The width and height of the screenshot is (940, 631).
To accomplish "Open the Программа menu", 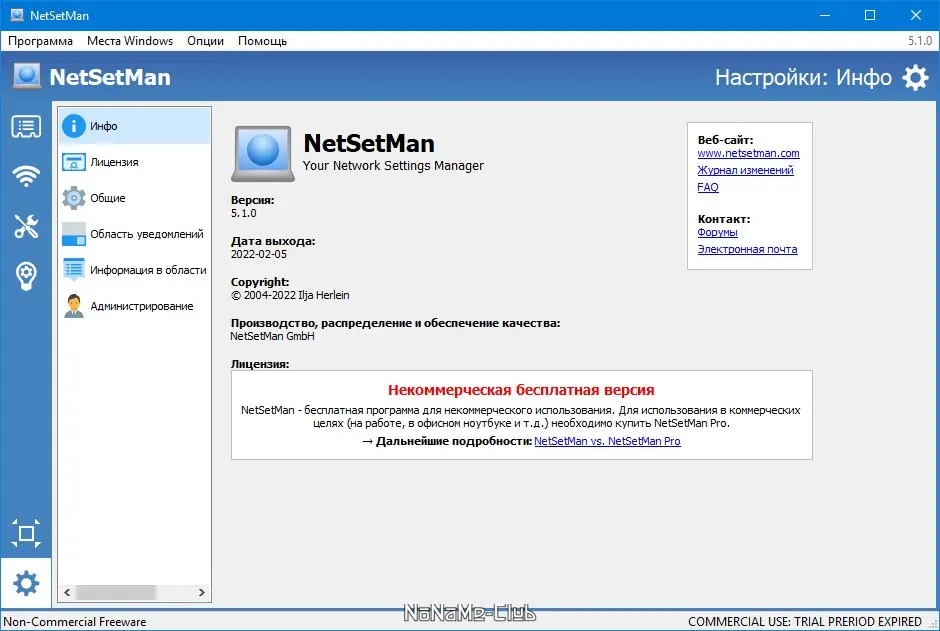I will coord(40,41).
